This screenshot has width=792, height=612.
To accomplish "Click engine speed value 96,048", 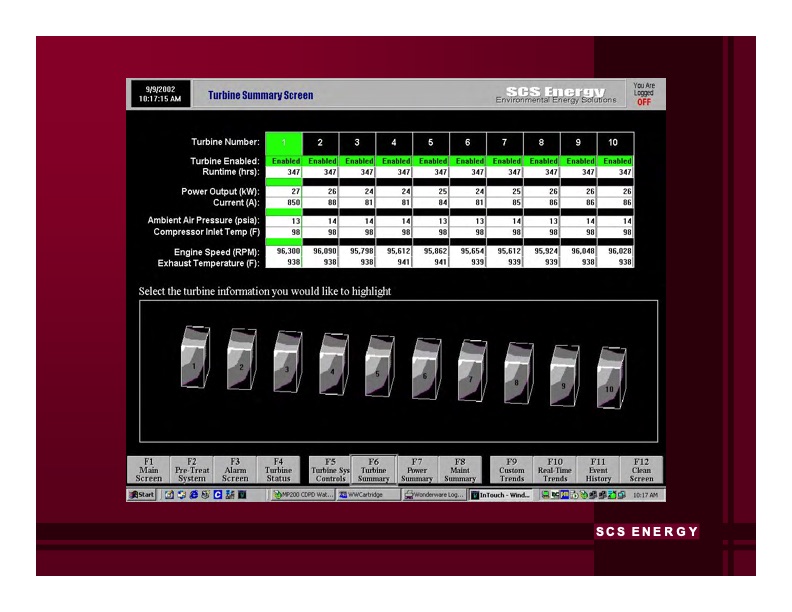I will tap(578, 251).
